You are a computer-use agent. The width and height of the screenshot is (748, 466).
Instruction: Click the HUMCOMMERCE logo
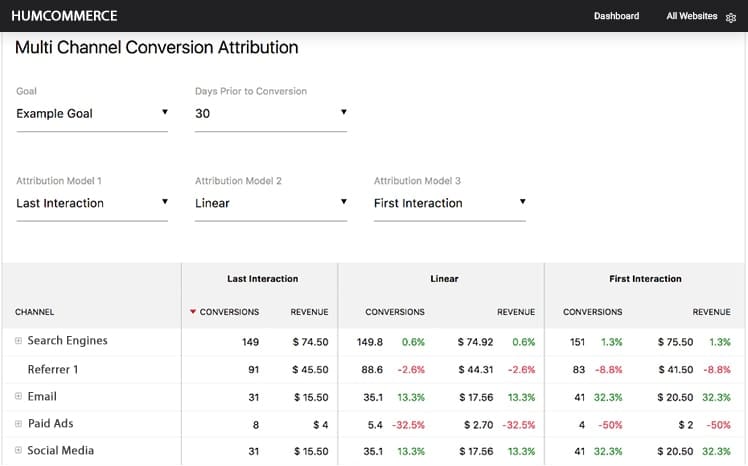[64, 16]
